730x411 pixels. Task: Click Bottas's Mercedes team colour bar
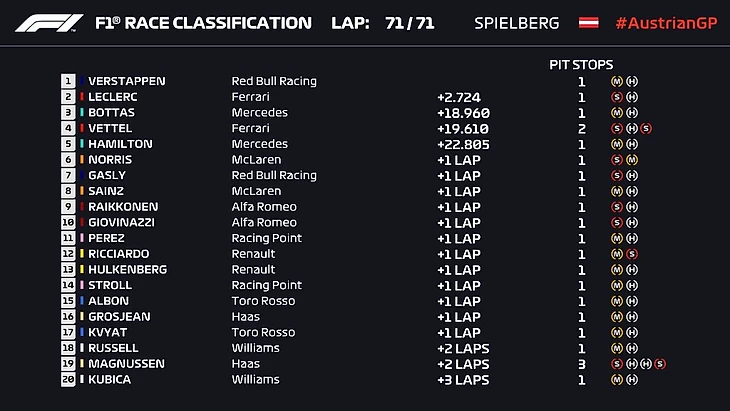coord(81,113)
